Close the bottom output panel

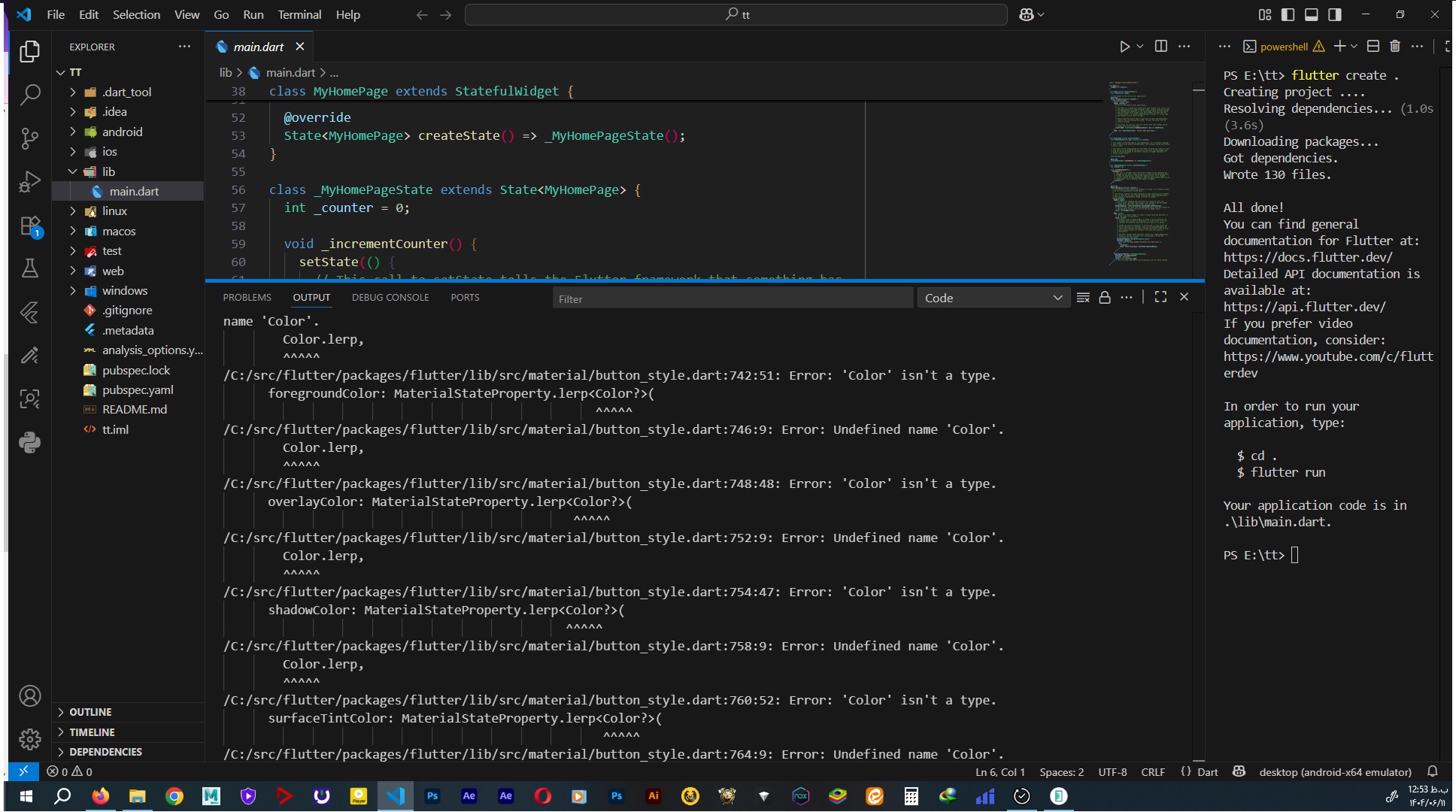[x=1185, y=298]
